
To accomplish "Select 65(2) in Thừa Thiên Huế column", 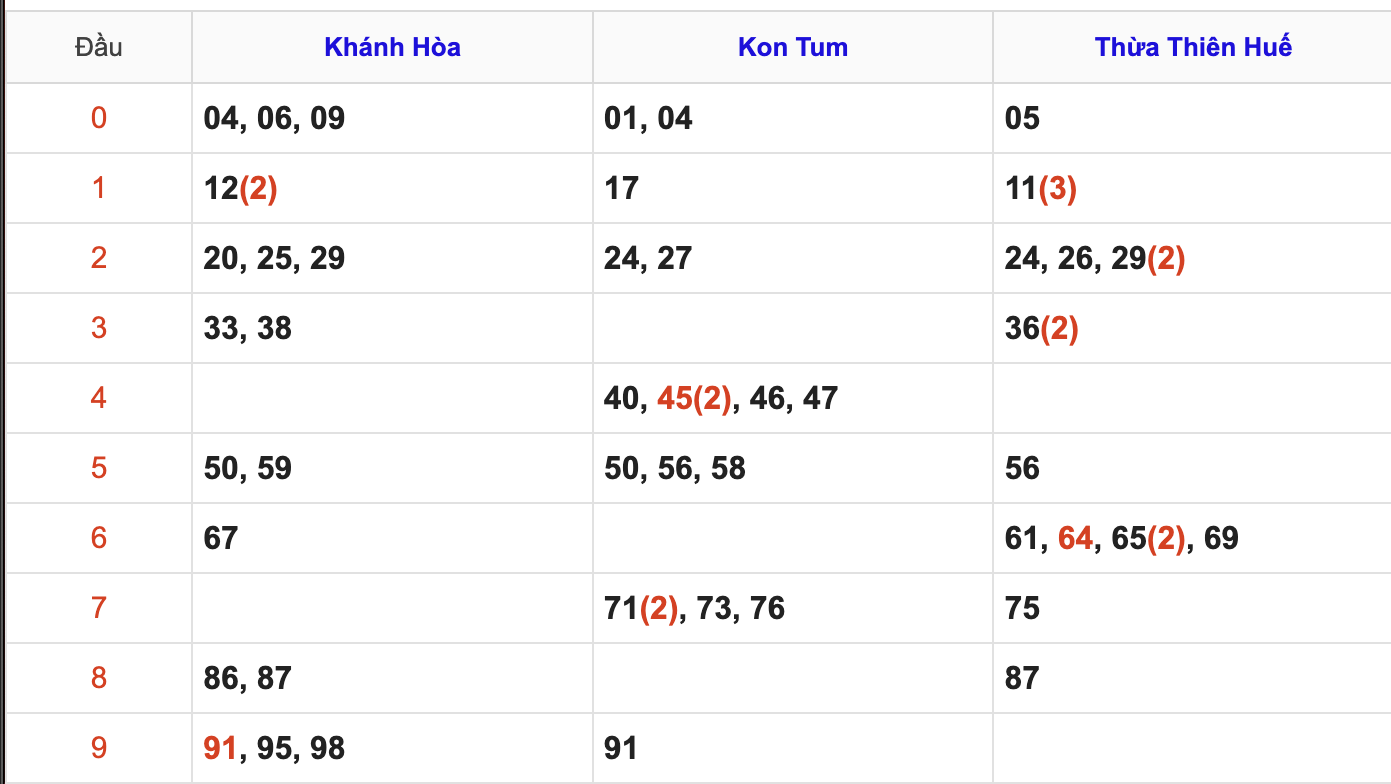I will click(1148, 538).
